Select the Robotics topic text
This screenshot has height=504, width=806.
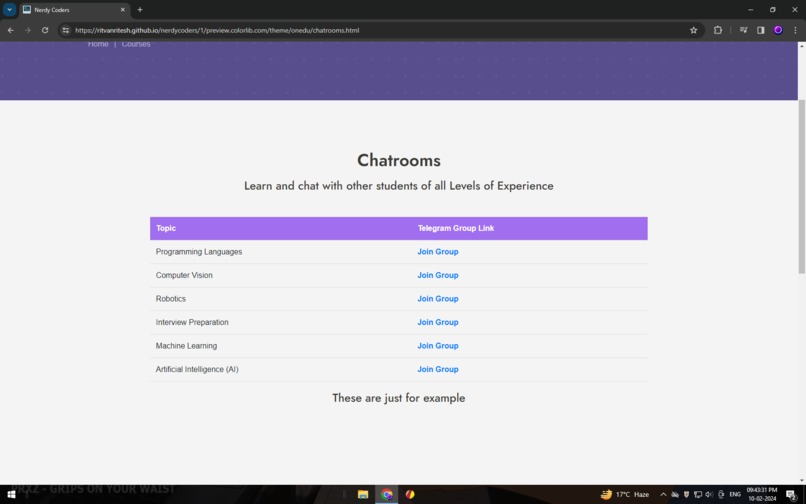point(171,299)
